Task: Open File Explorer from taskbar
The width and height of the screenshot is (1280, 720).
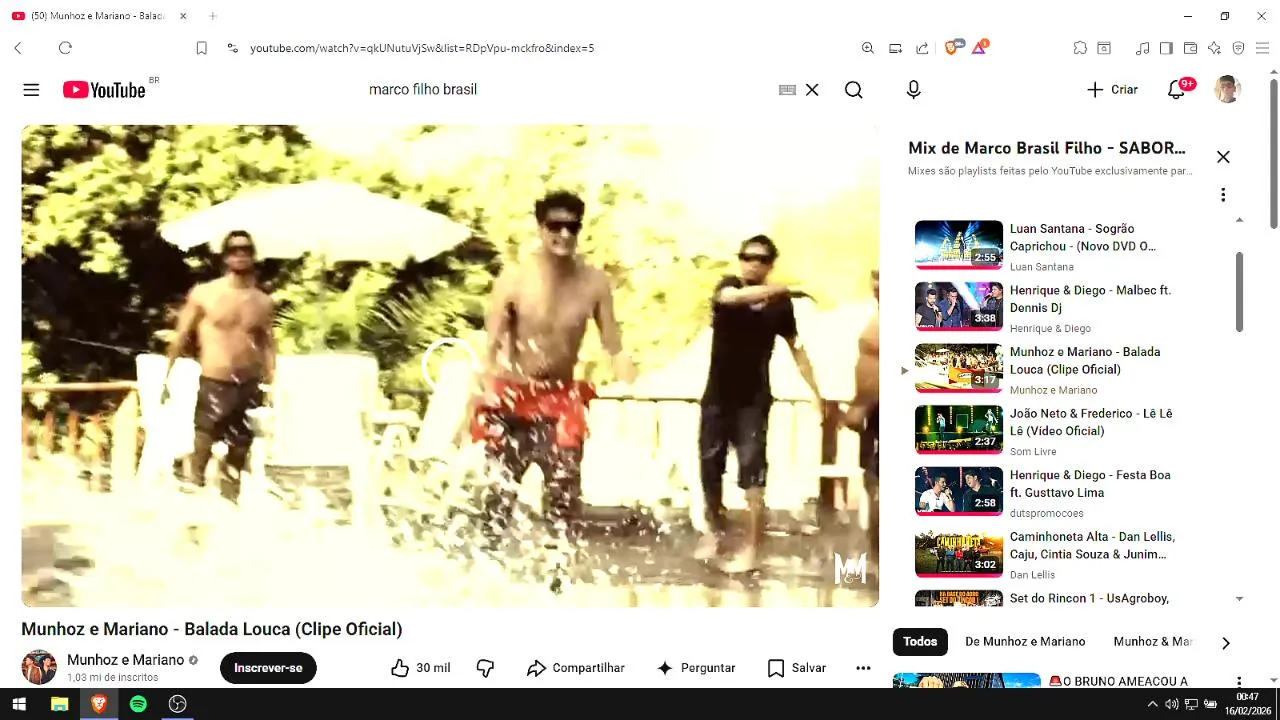Action: 59,704
